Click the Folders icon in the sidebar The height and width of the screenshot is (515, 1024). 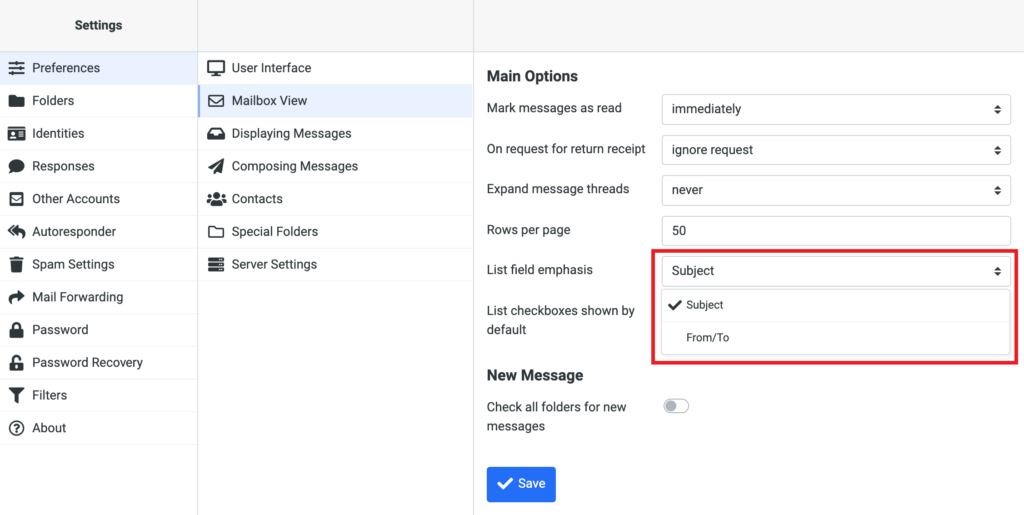click(16, 101)
